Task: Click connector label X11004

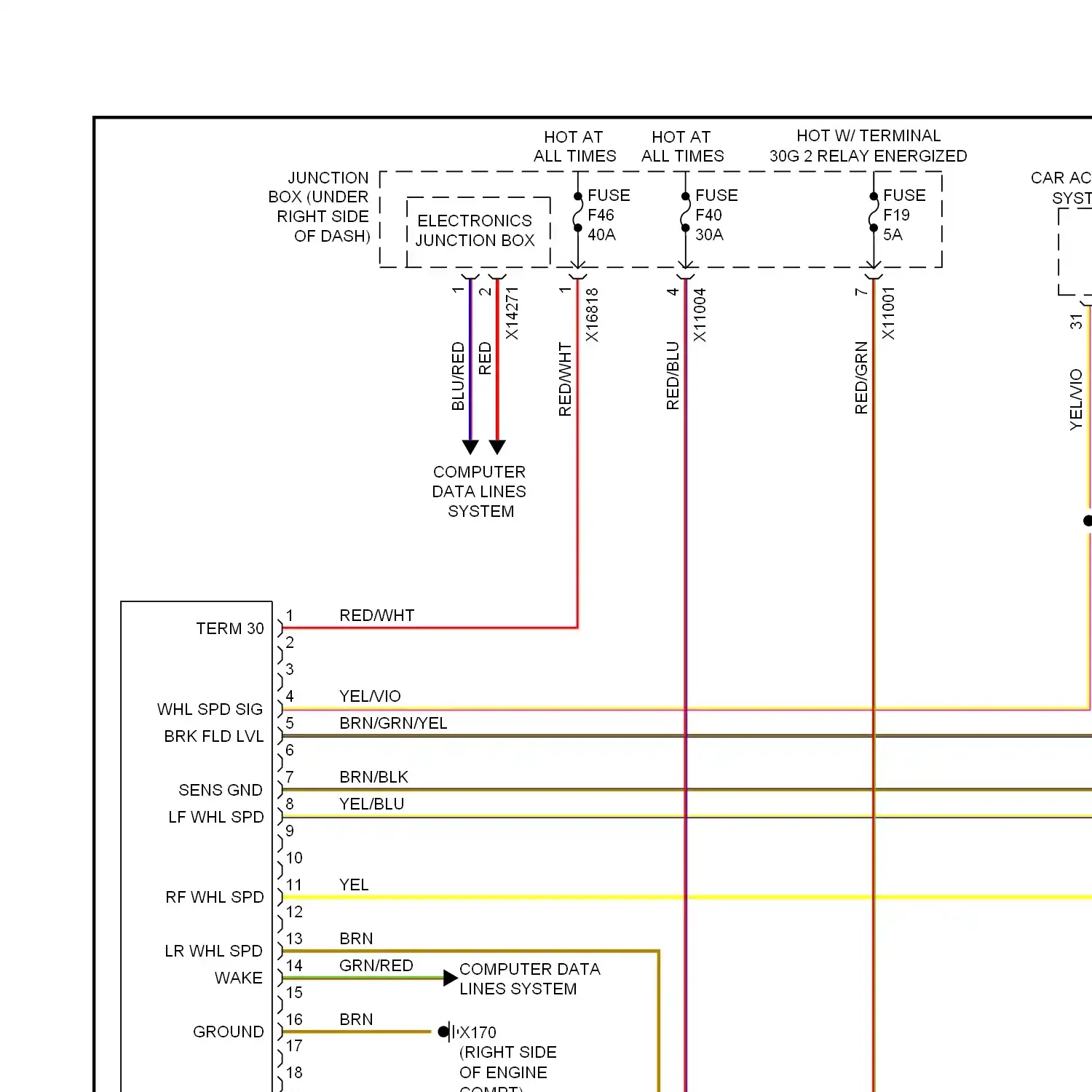Action: (x=700, y=314)
